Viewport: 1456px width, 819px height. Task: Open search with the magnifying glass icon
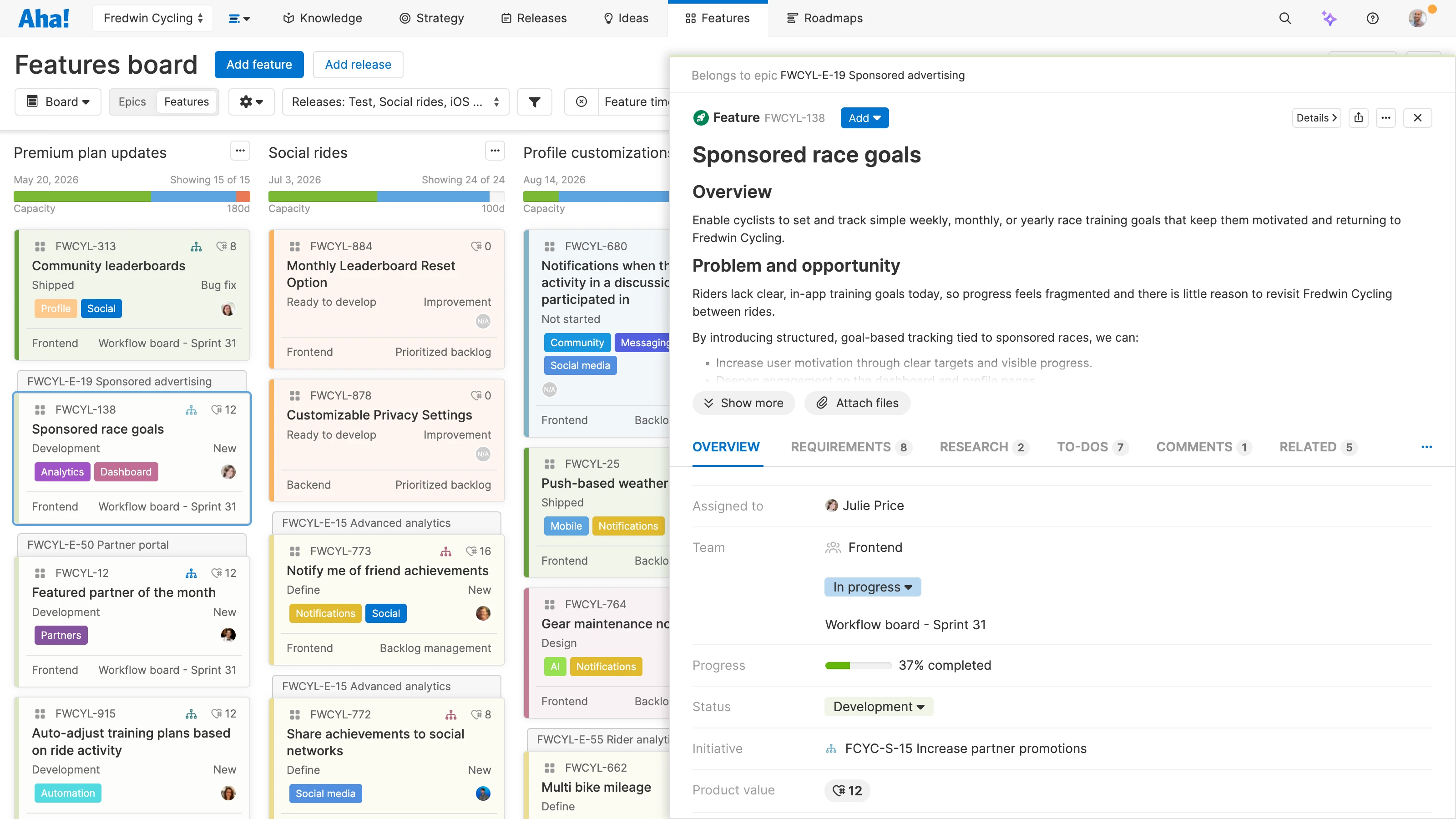(1285, 18)
